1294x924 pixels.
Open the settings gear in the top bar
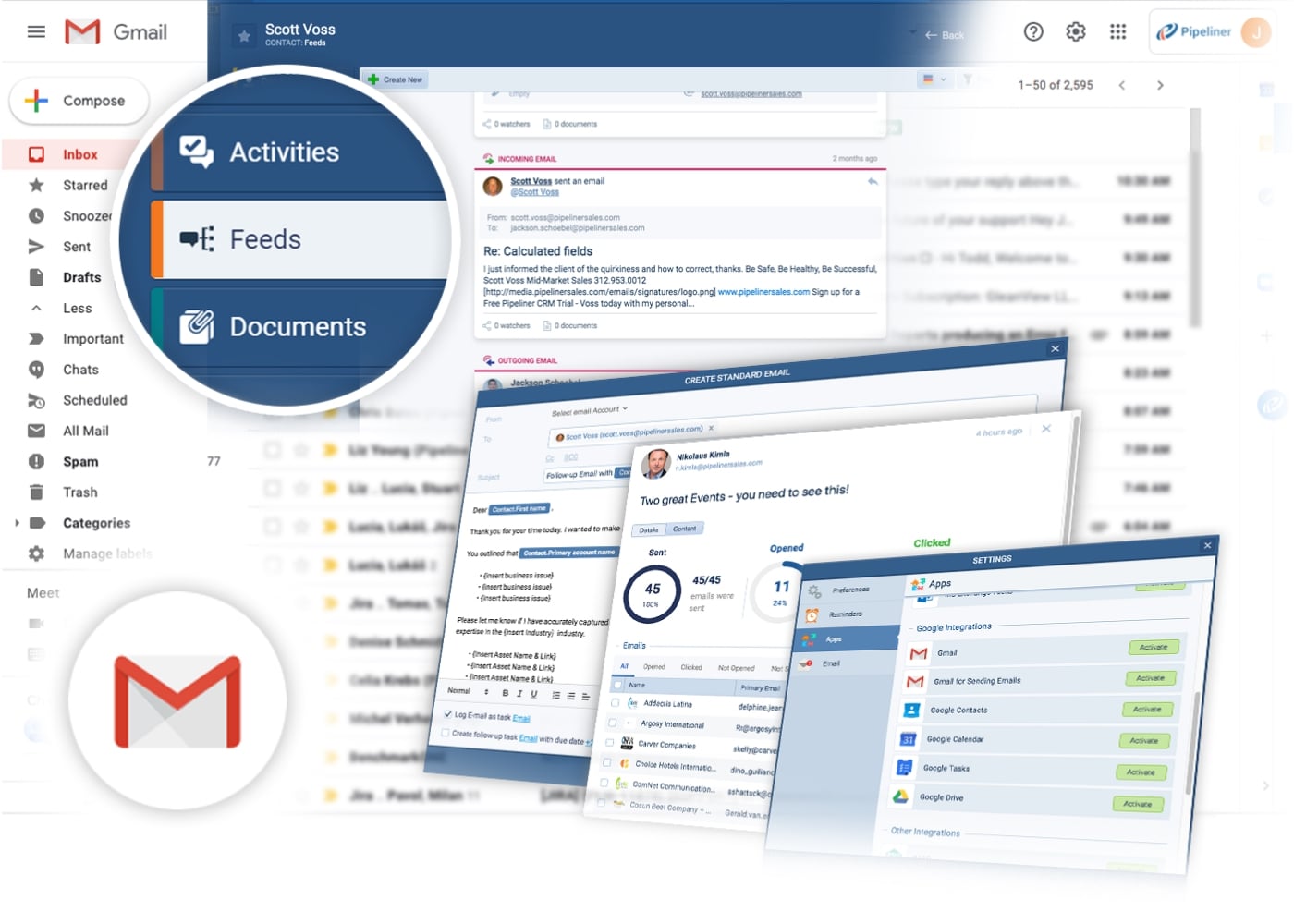tap(1075, 30)
